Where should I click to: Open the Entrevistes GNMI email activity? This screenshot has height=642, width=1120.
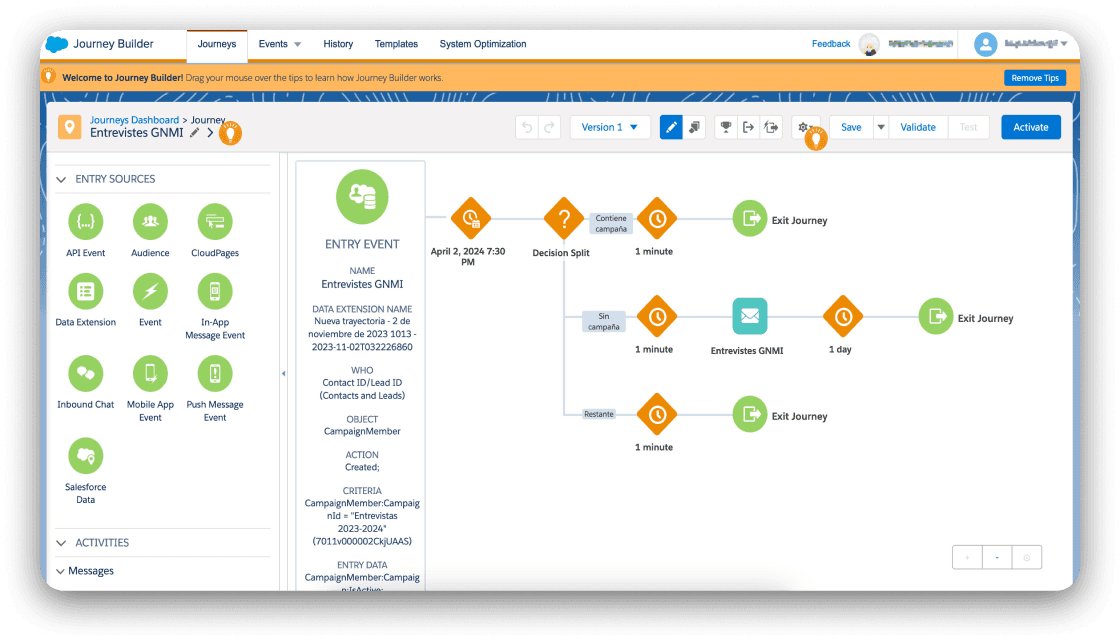pyautogui.click(x=750, y=316)
